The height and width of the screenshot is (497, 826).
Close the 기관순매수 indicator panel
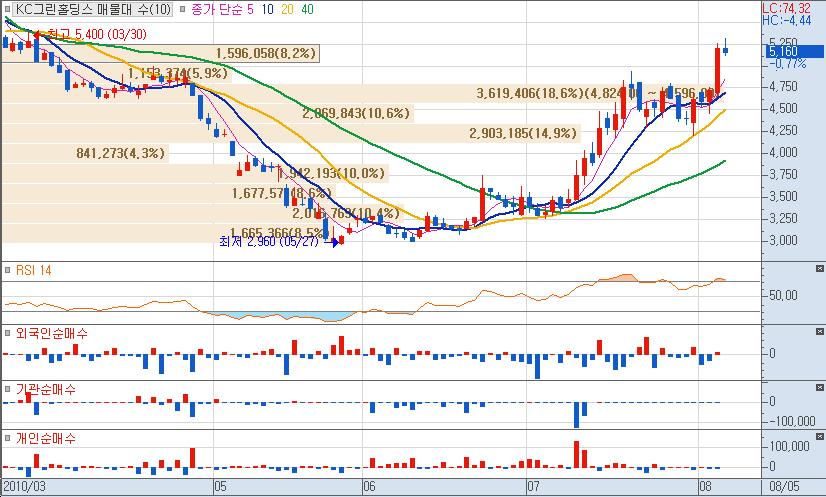(x=819, y=387)
